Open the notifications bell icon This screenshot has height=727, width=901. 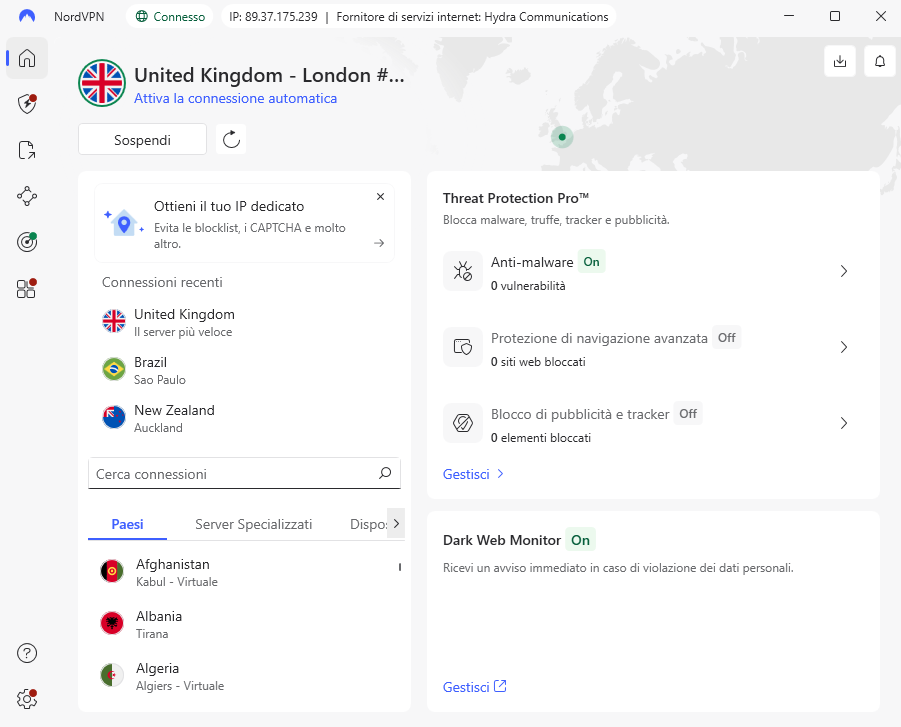point(880,61)
